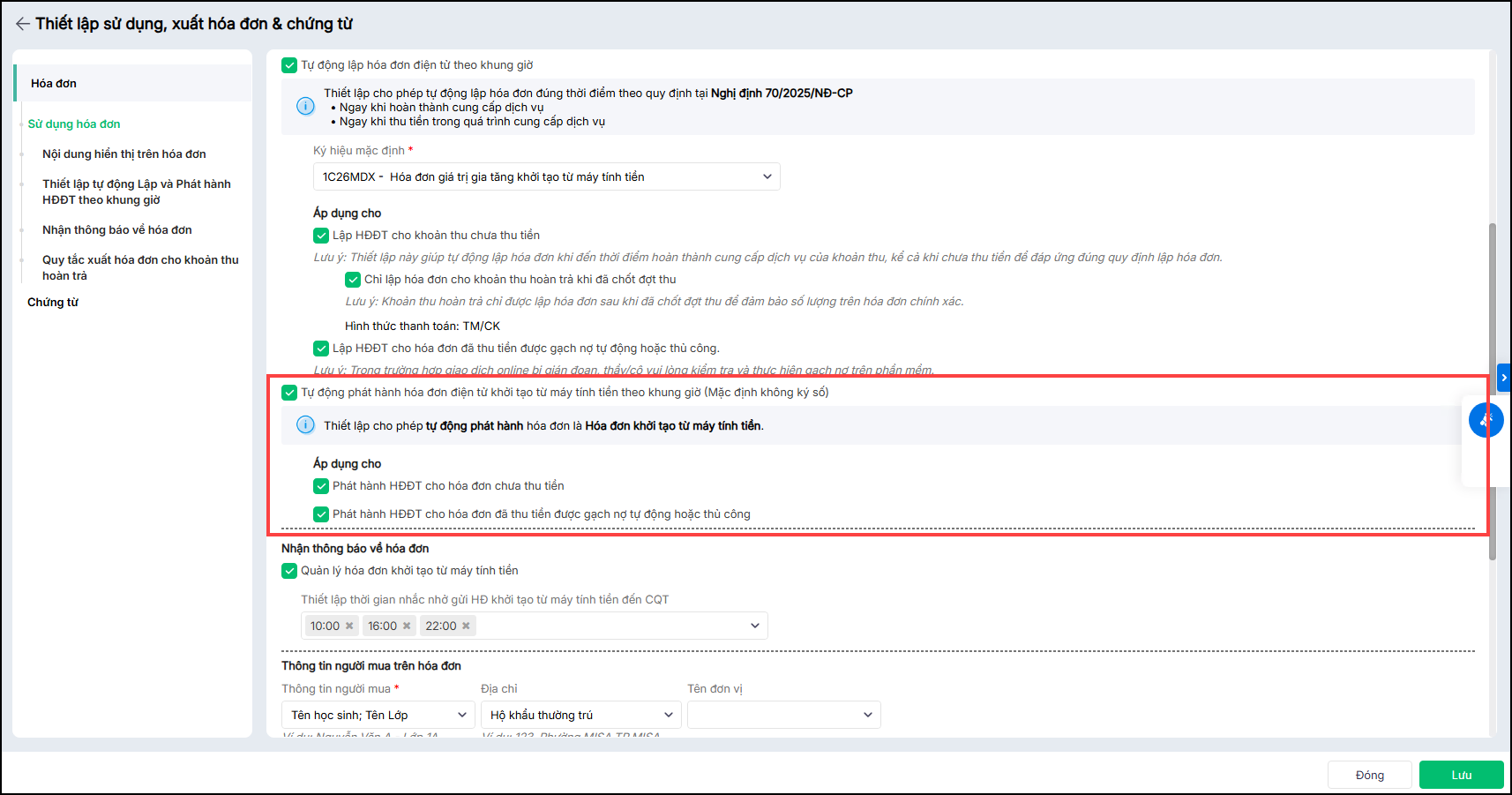1512x795 pixels.
Task: Expand the Địa chỉ dropdown
Action: pyautogui.click(x=580, y=715)
